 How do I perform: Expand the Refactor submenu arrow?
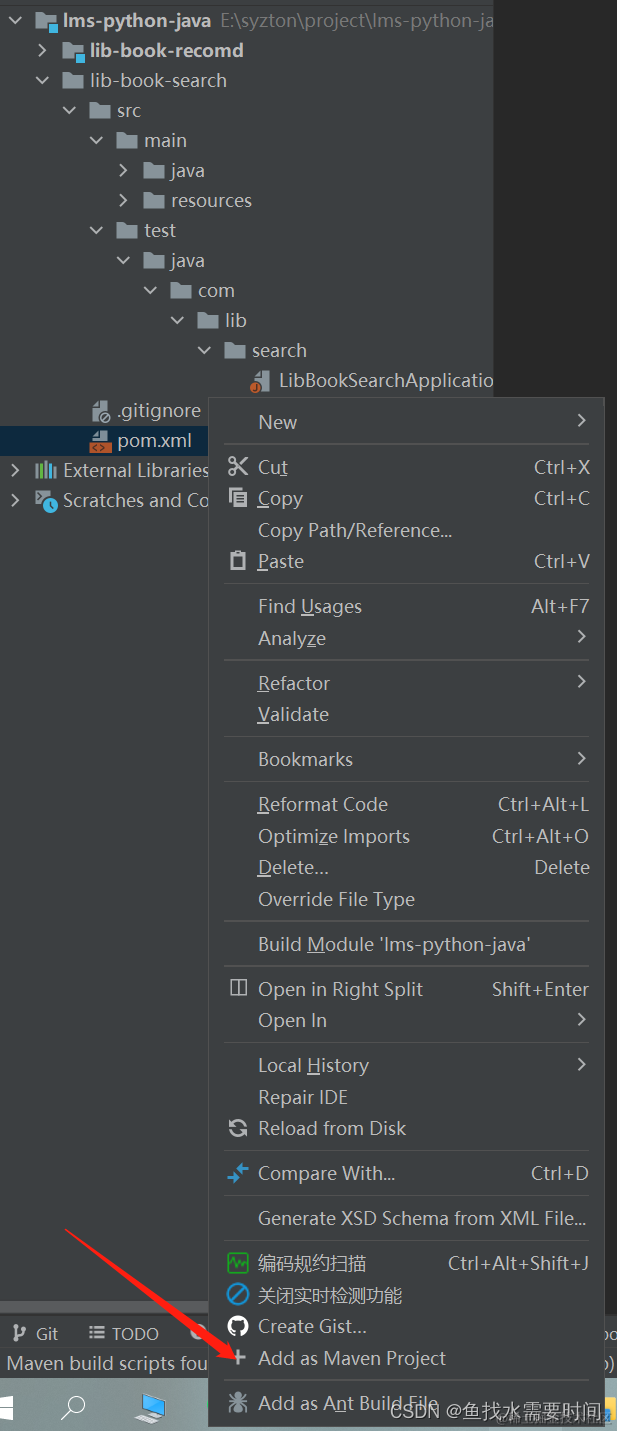pos(581,681)
